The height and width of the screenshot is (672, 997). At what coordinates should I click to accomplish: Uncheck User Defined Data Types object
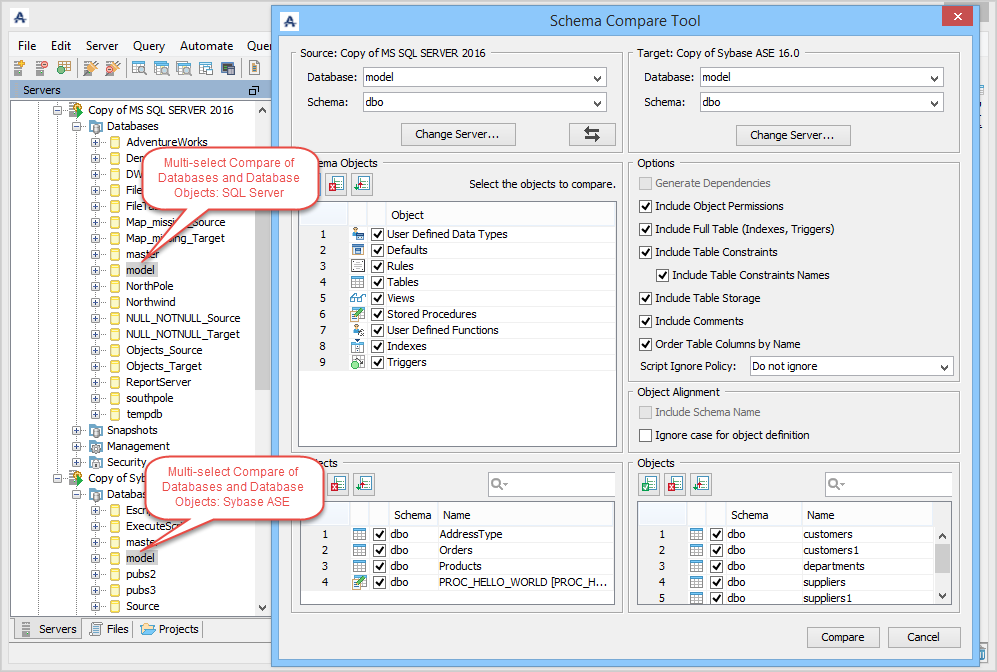[x=378, y=234]
